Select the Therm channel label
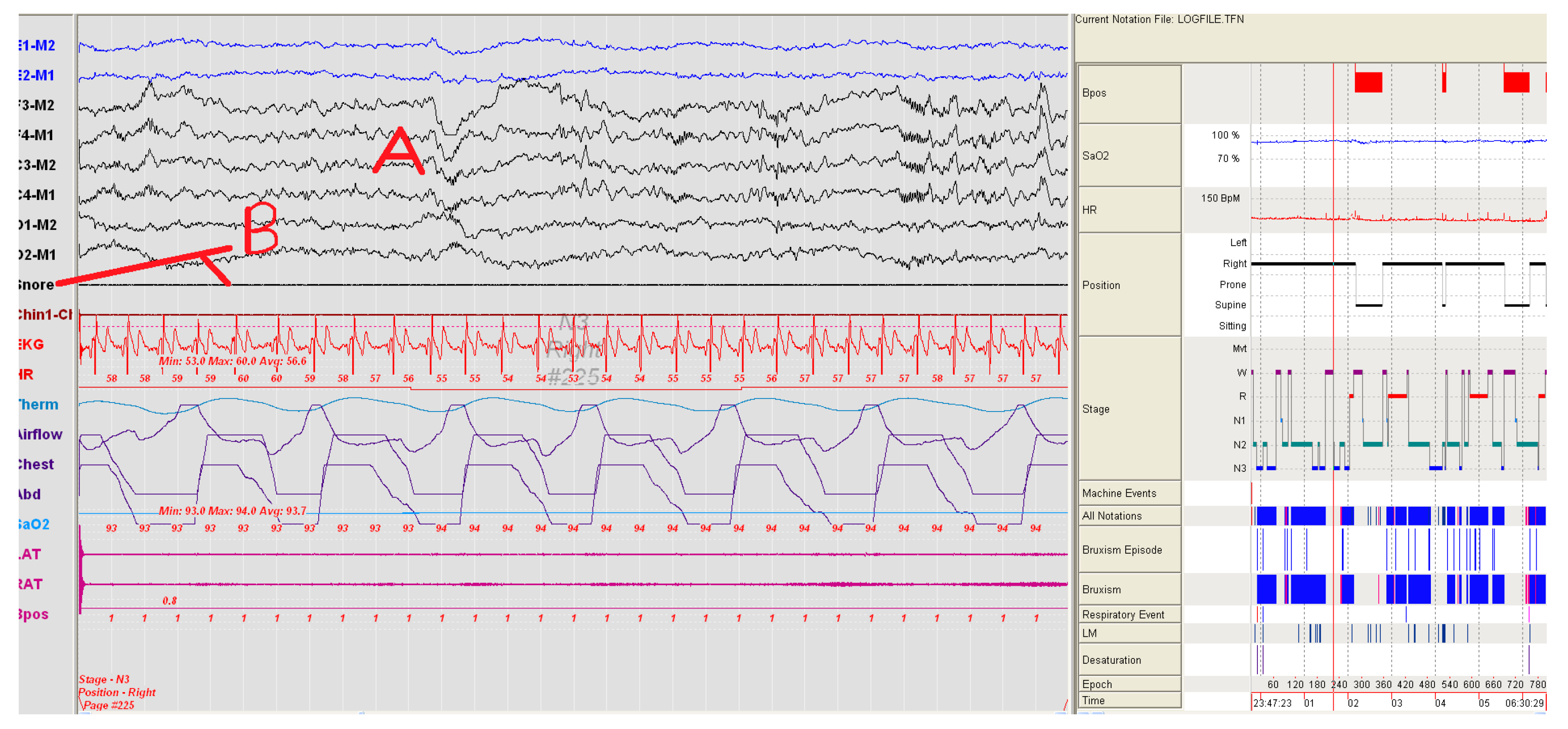 38,404
